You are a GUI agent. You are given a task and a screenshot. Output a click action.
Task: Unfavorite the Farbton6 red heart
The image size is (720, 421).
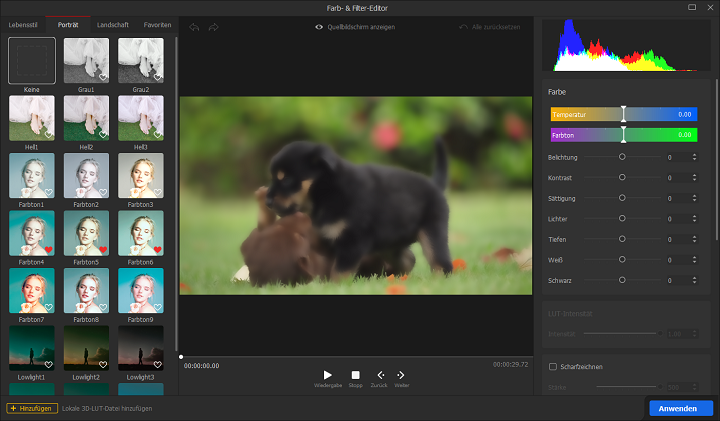point(158,250)
